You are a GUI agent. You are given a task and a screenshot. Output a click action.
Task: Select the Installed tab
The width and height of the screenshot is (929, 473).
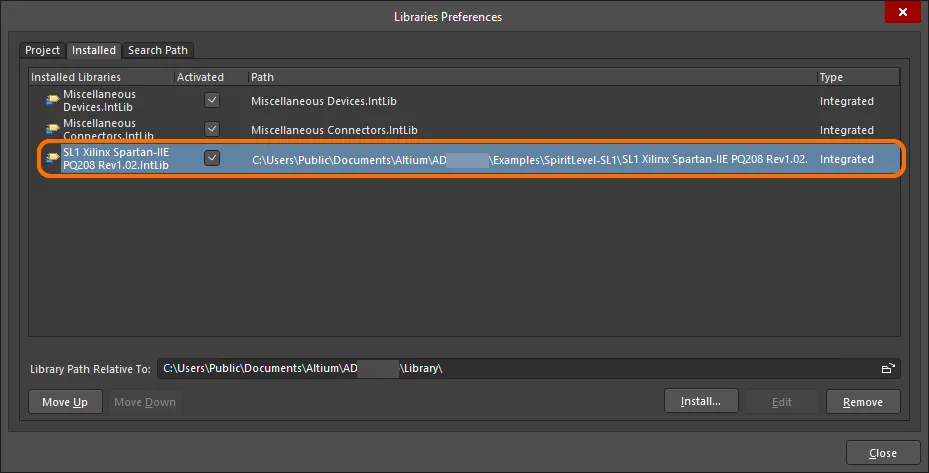click(x=94, y=50)
